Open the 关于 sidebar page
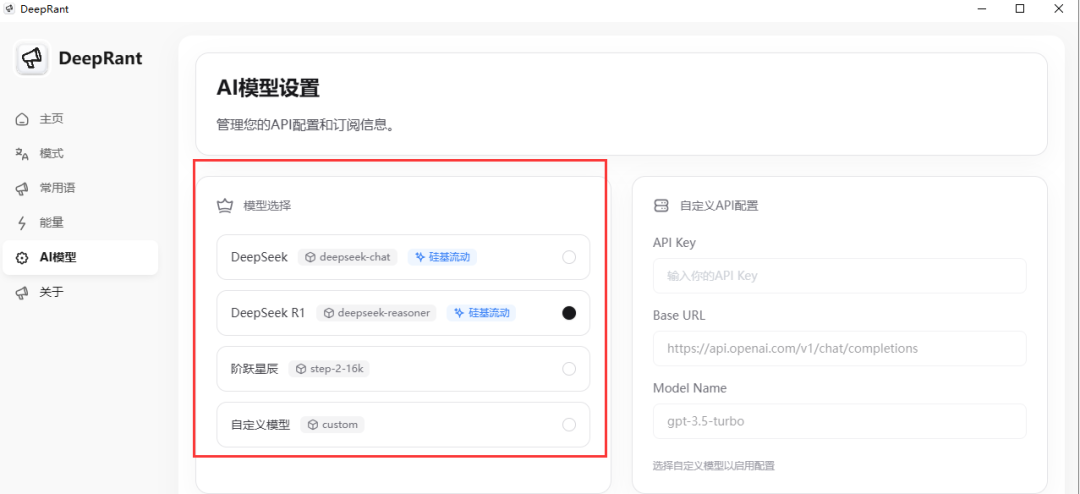Viewport: 1080px width, 494px height. [x=80, y=292]
